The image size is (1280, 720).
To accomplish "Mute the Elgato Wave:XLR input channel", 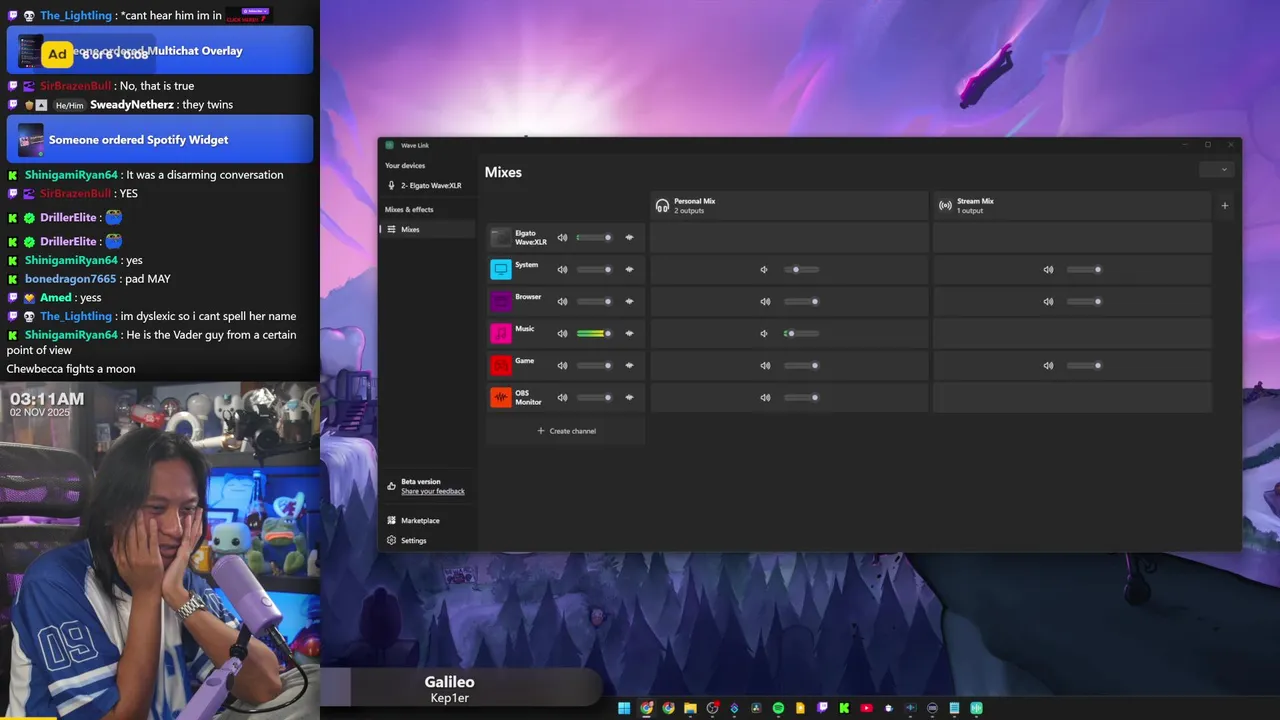I will pos(562,237).
